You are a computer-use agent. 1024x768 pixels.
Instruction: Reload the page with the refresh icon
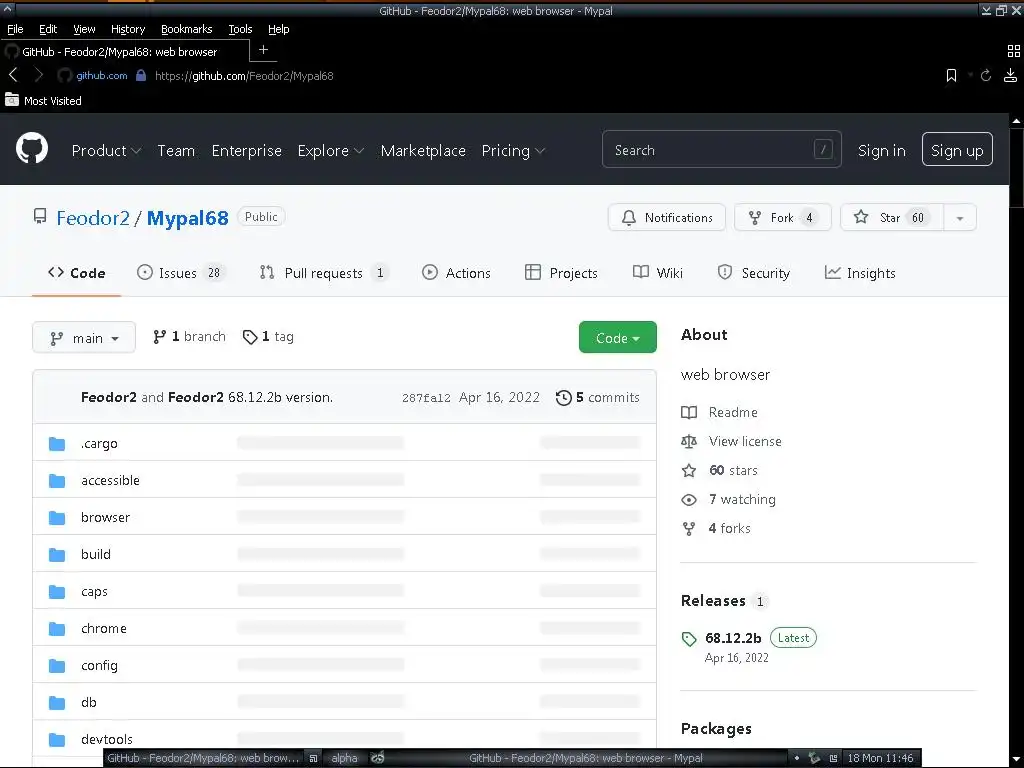(x=985, y=76)
